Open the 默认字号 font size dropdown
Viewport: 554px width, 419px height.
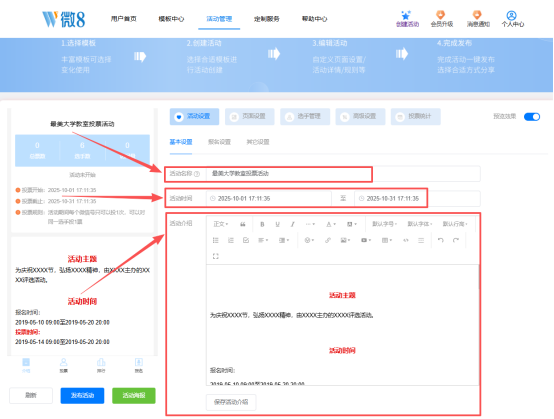(384, 224)
